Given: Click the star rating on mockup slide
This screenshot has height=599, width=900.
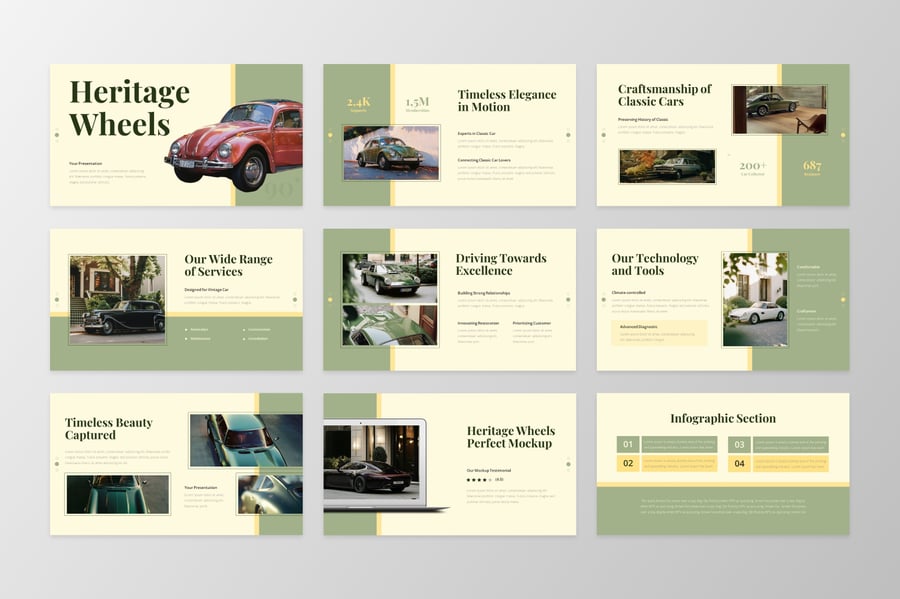Looking at the screenshot, I should click(479, 480).
